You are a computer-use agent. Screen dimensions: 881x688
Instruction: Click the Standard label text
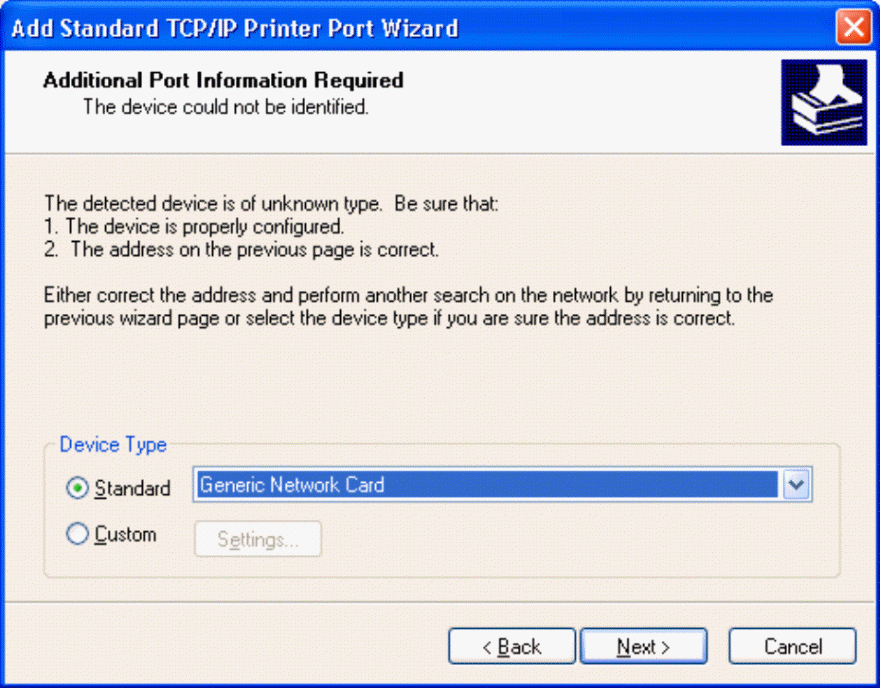(x=133, y=488)
